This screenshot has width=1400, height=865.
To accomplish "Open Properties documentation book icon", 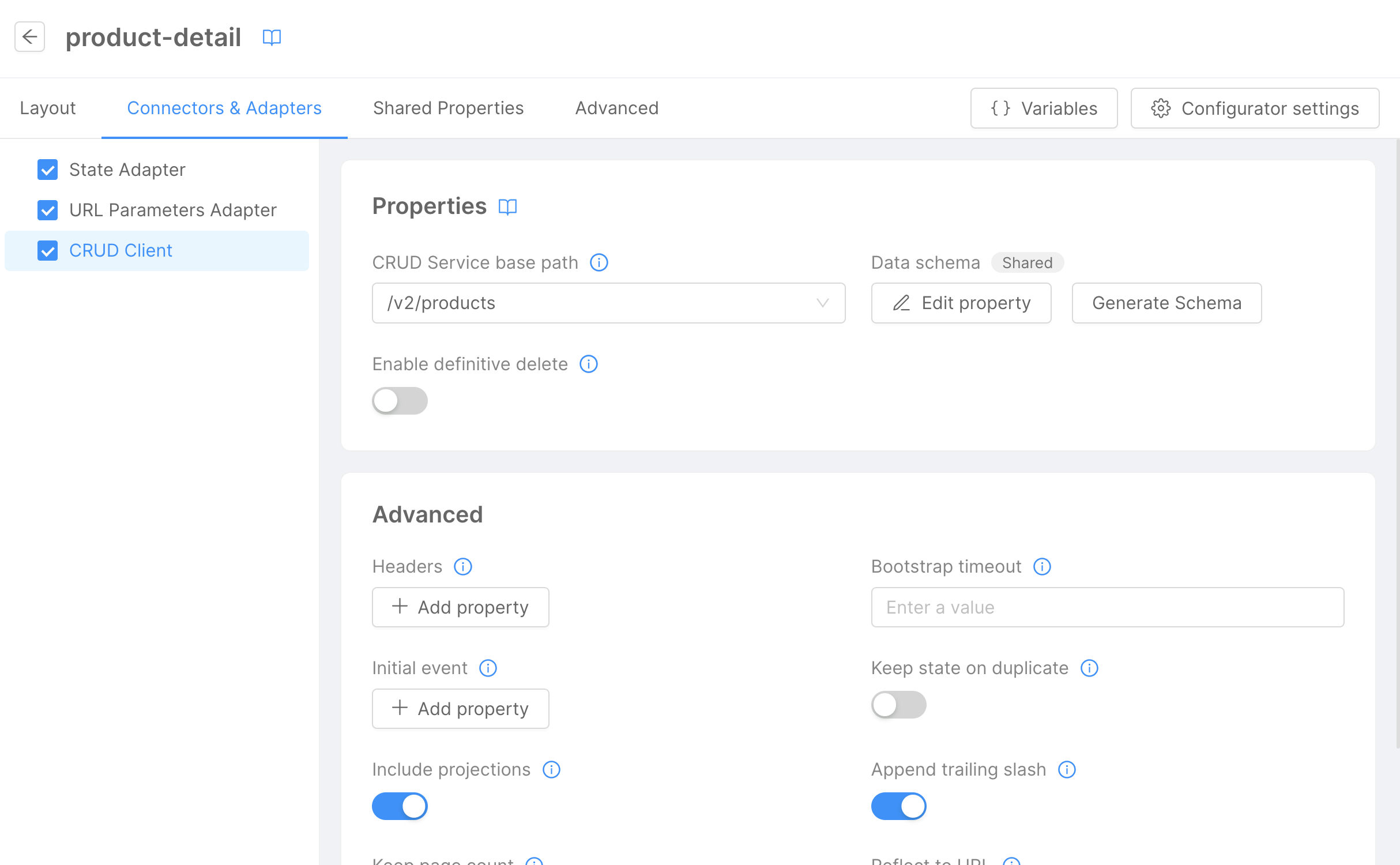I will point(507,206).
